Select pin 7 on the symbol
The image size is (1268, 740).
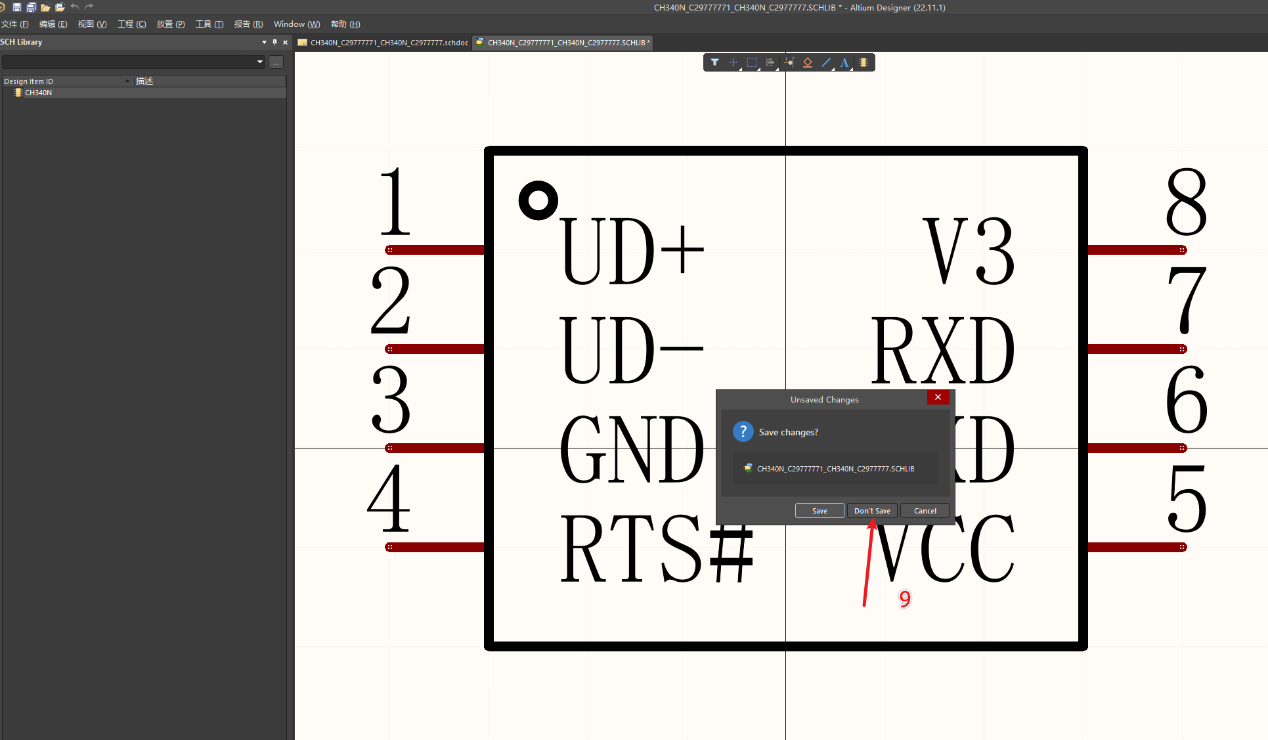coord(1137,349)
